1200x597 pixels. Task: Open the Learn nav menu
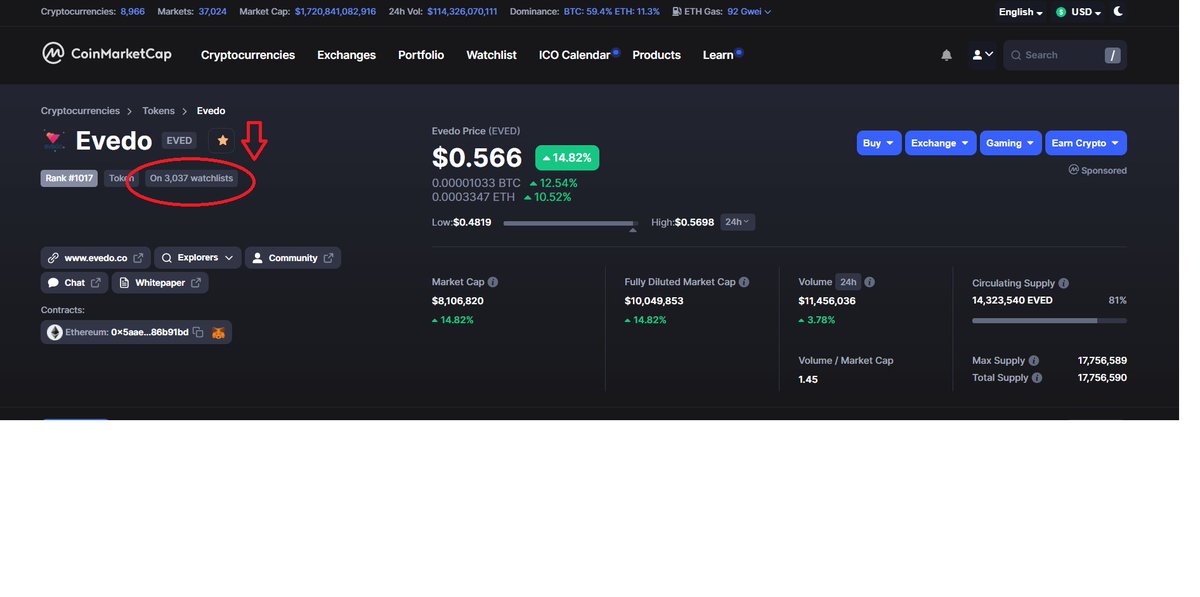coord(718,55)
